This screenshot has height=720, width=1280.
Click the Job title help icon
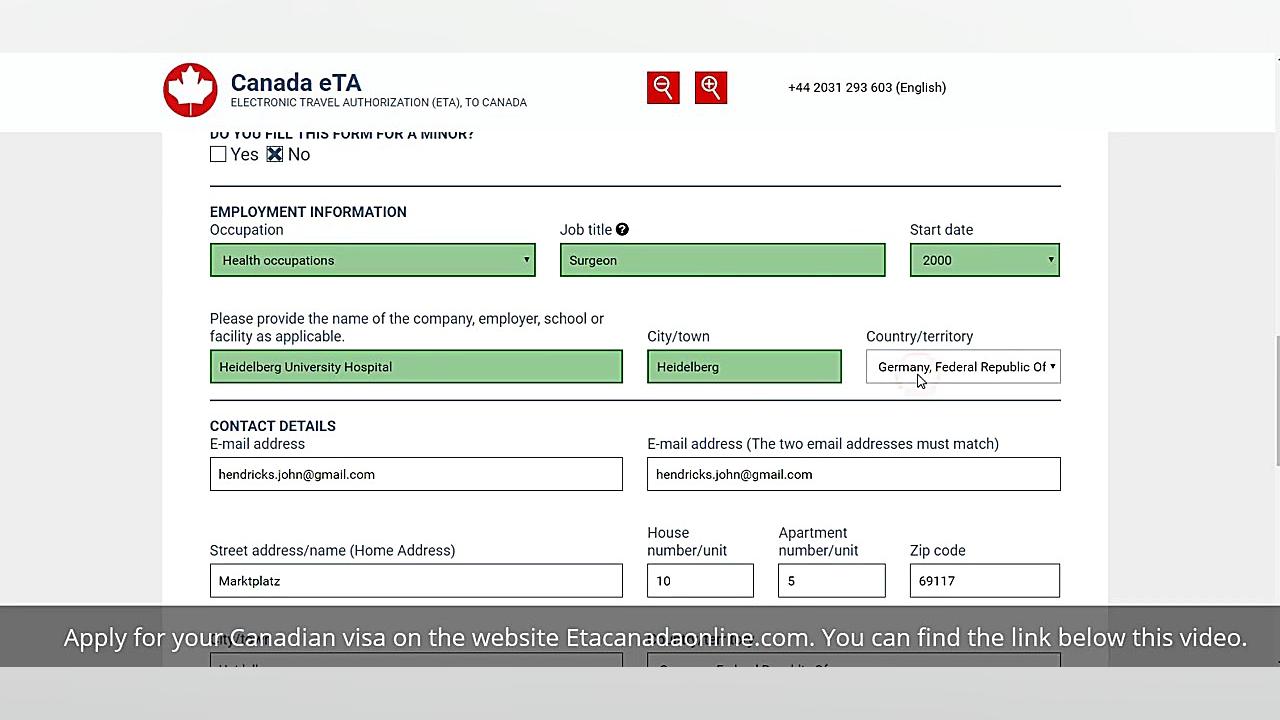tap(622, 230)
